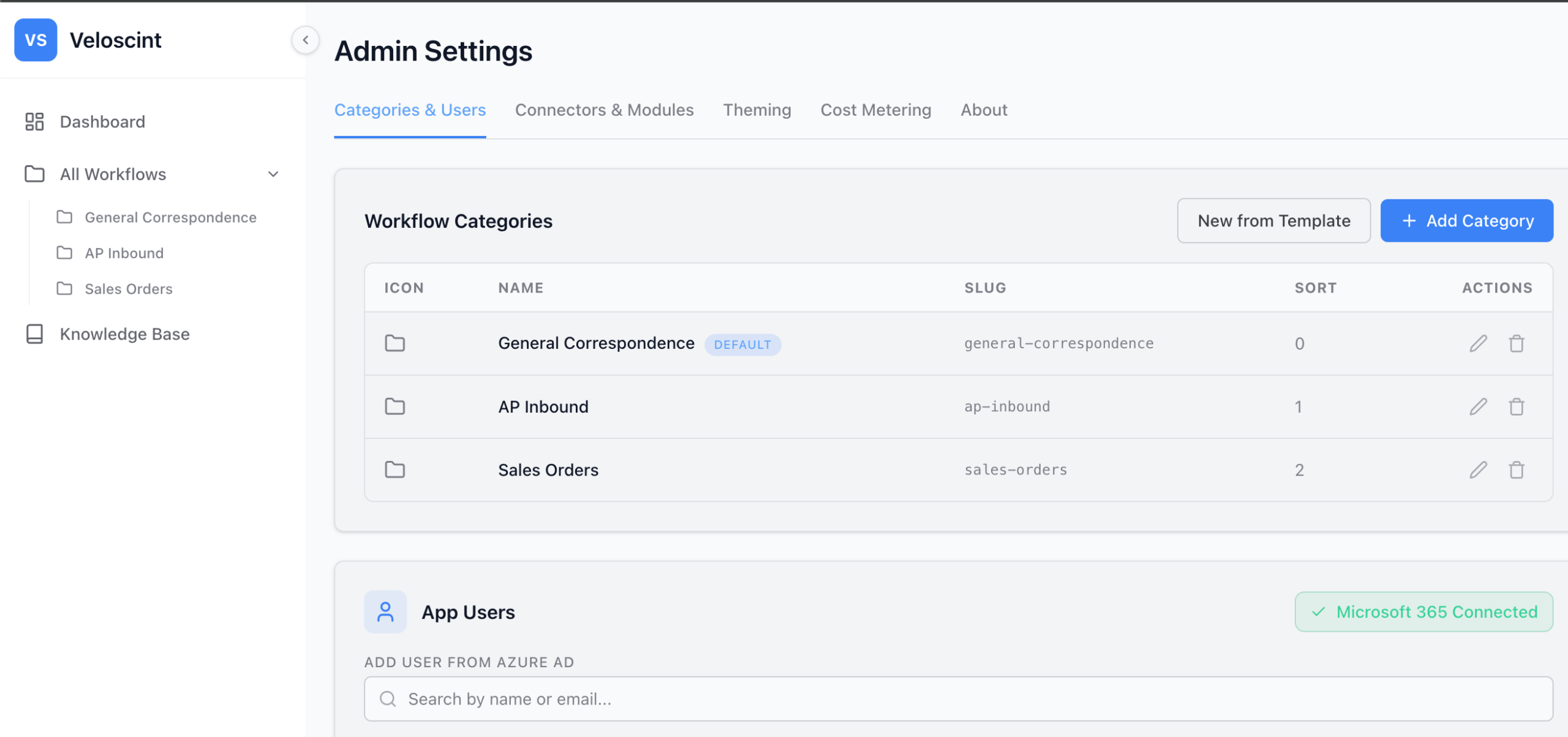The image size is (1568, 737).
Task: Collapse the All Workflows tree chevron
Action: point(273,174)
